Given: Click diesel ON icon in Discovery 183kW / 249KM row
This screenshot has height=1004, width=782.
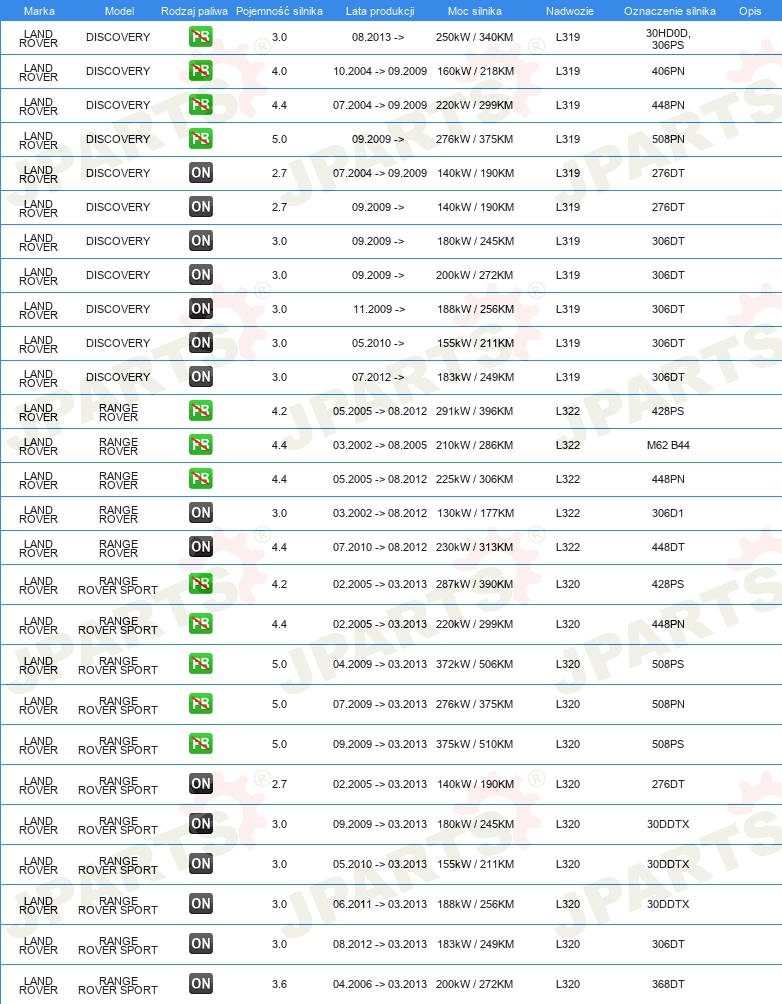Looking at the screenshot, I should (x=200, y=376).
